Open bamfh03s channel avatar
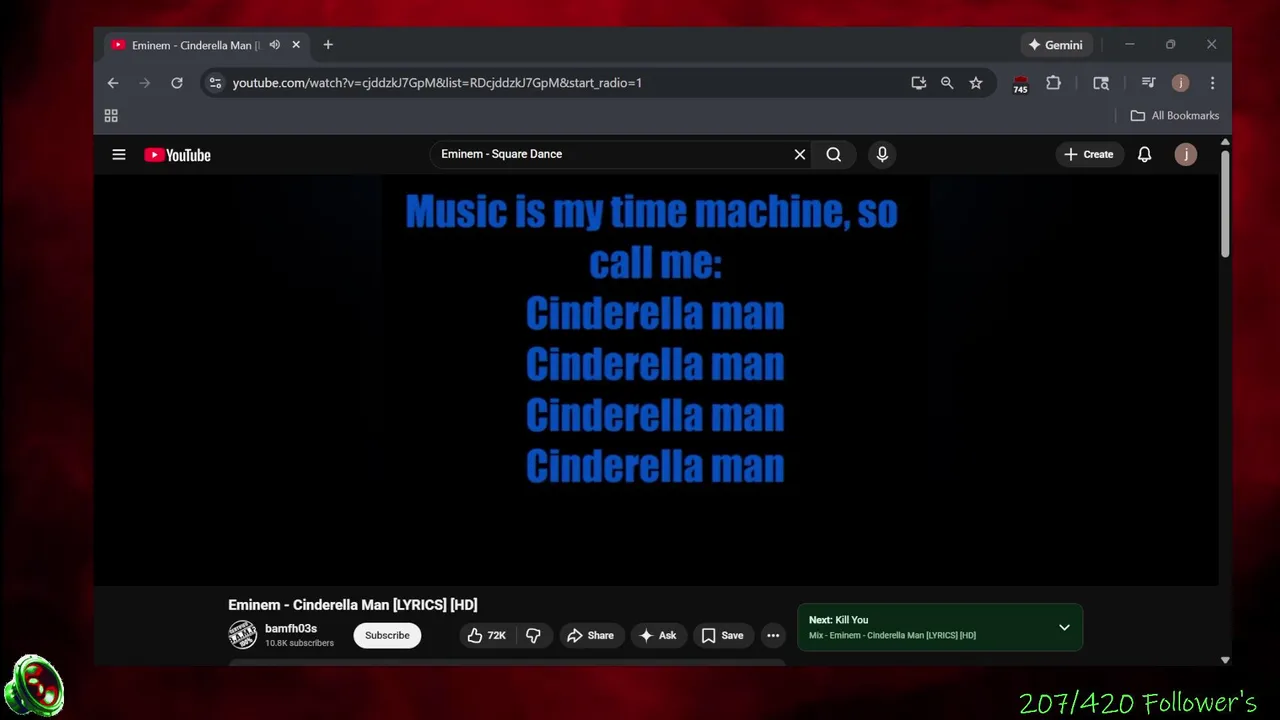The image size is (1280, 720). pos(242,635)
